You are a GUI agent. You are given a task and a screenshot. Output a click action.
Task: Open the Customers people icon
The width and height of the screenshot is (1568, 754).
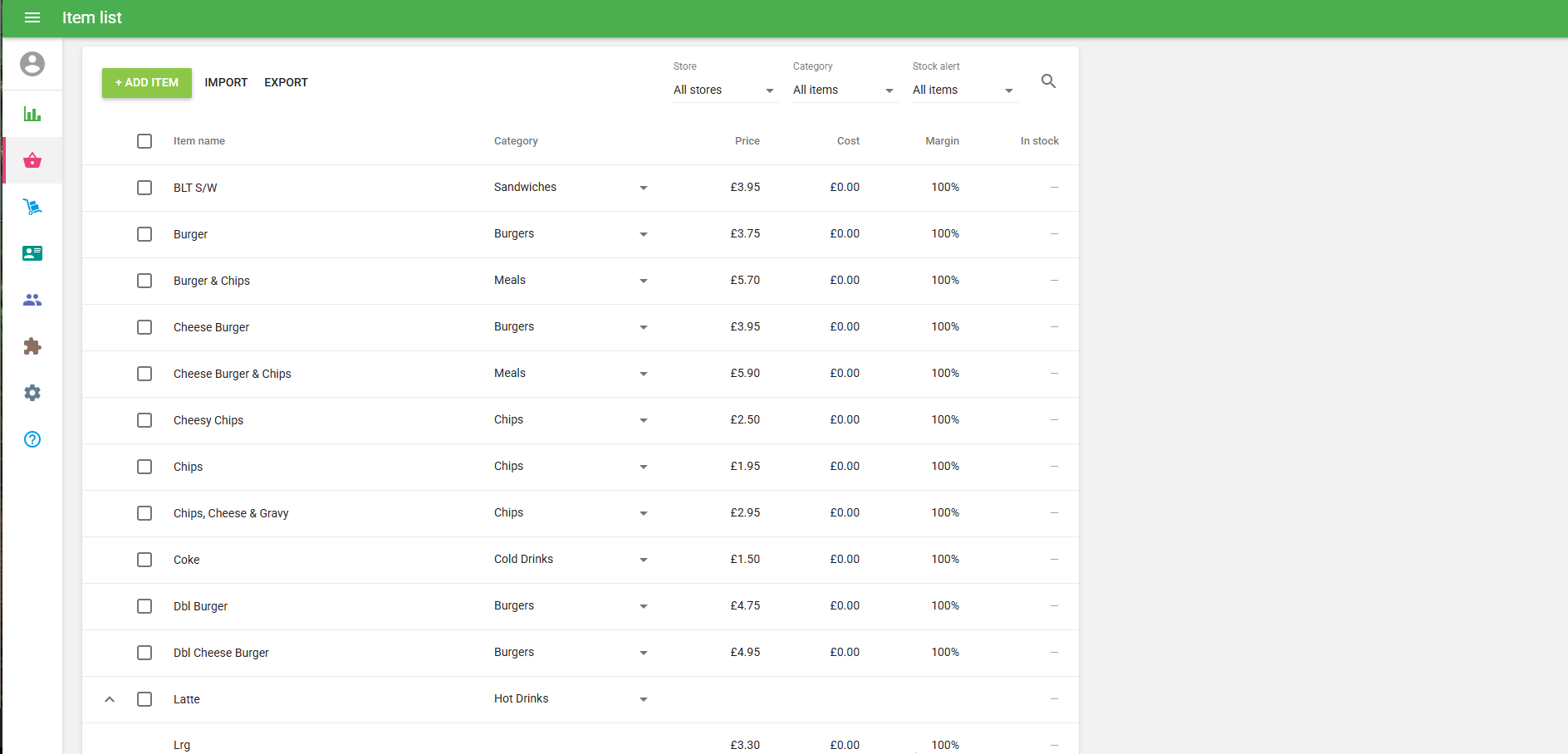pos(32,300)
